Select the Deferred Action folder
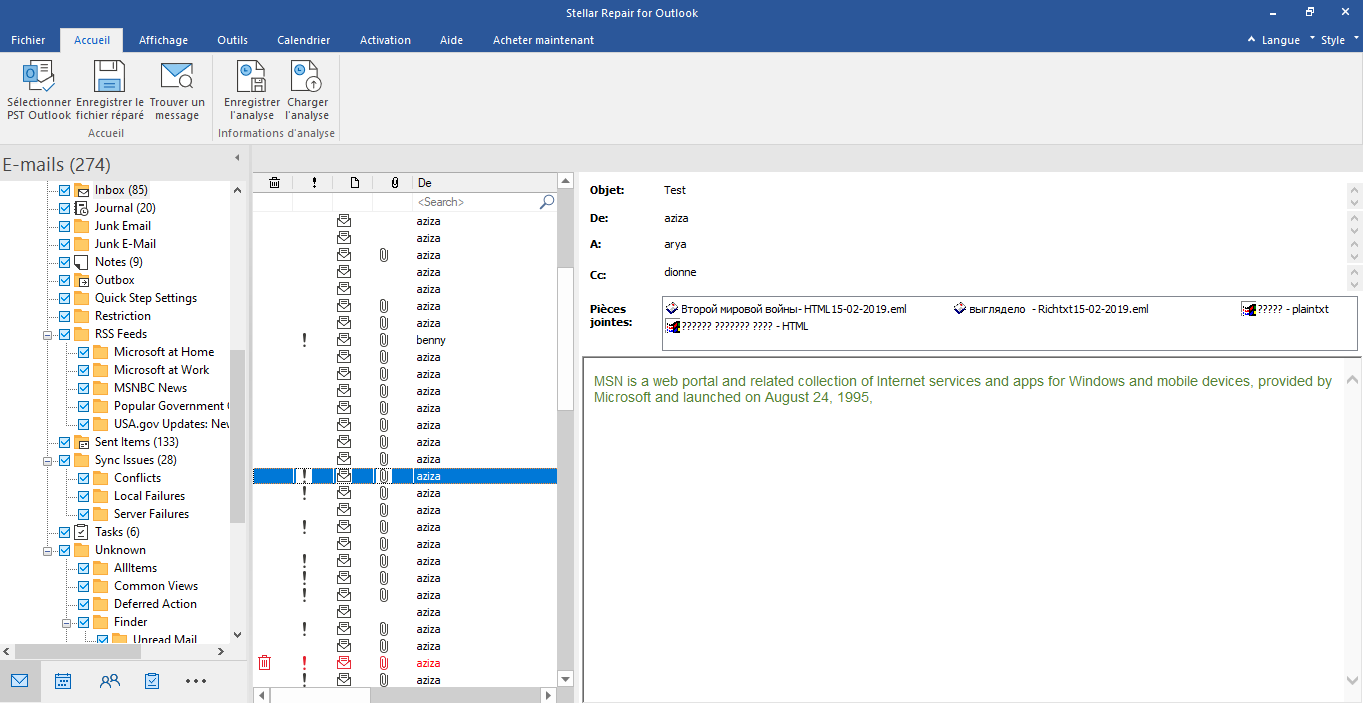 pos(155,604)
